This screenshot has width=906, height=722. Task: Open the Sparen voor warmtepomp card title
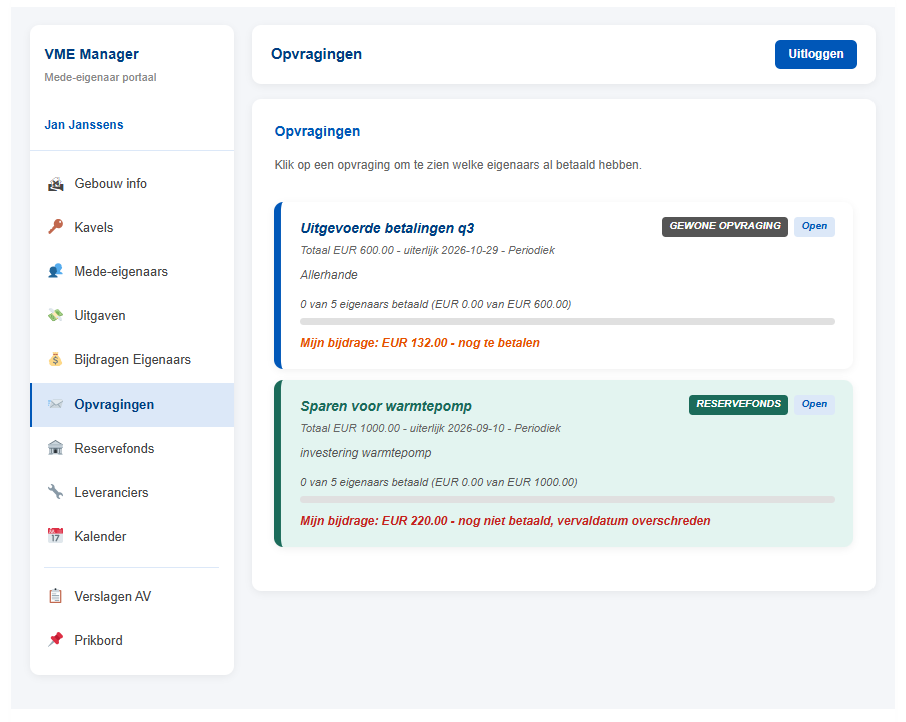pos(386,406)
